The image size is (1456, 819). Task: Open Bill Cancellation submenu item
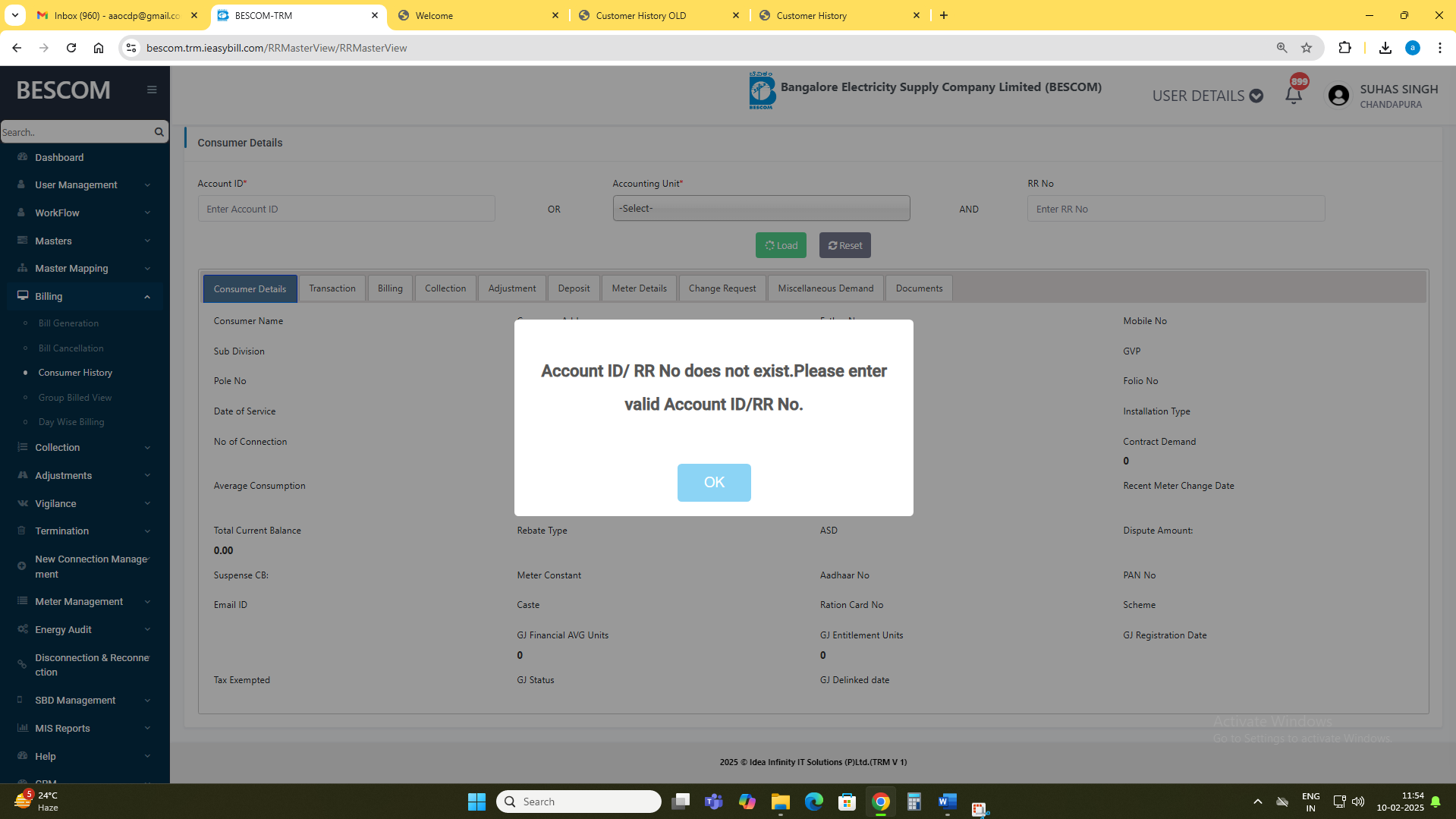click(71, 348)
